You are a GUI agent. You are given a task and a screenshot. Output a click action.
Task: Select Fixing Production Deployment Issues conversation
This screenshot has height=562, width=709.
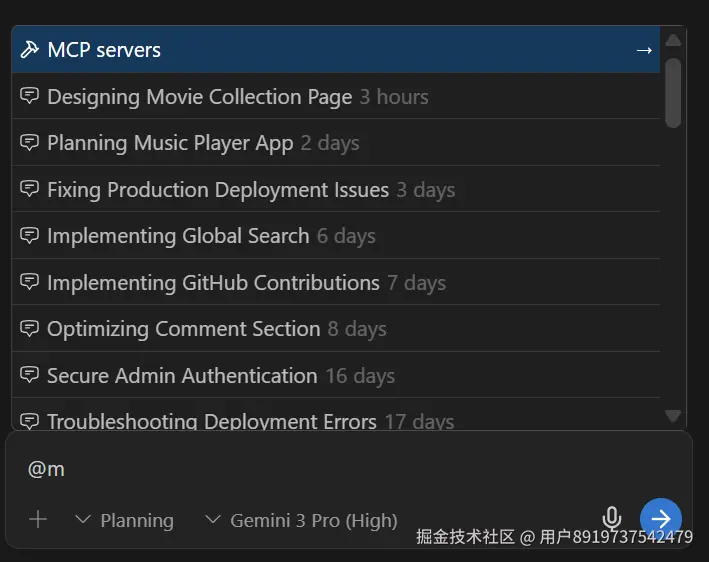(x=218, y=190)
